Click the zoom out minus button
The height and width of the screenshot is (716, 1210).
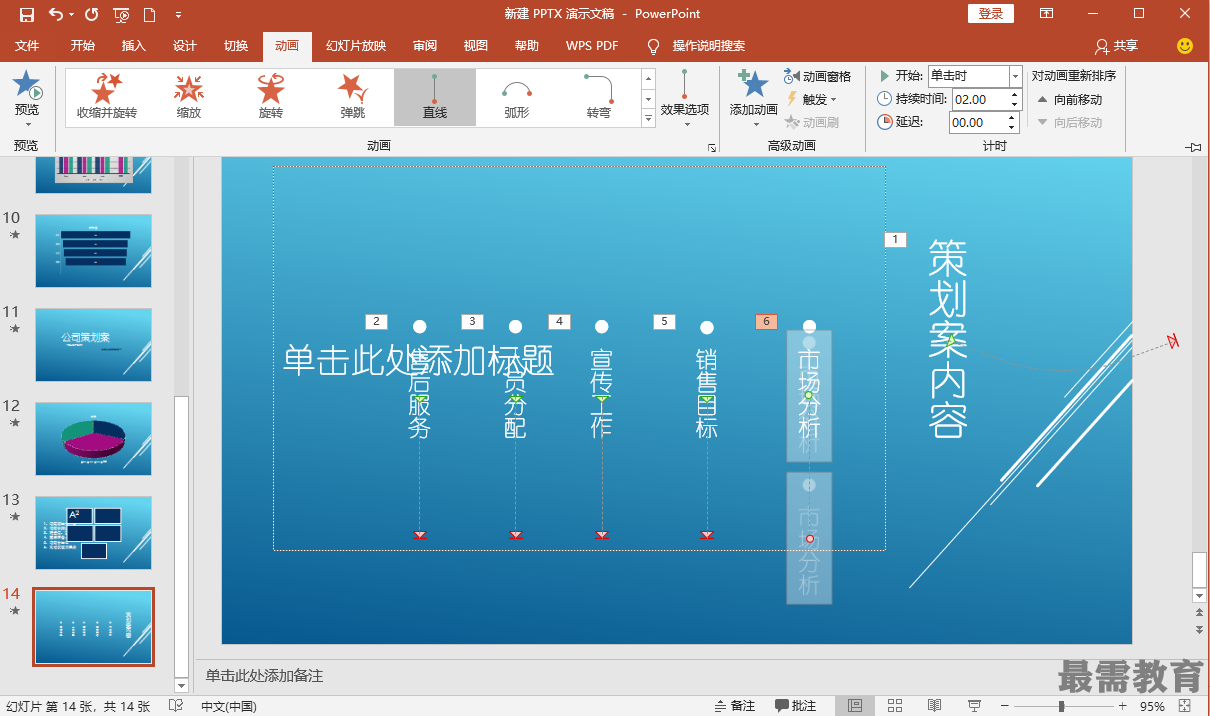1006,706
